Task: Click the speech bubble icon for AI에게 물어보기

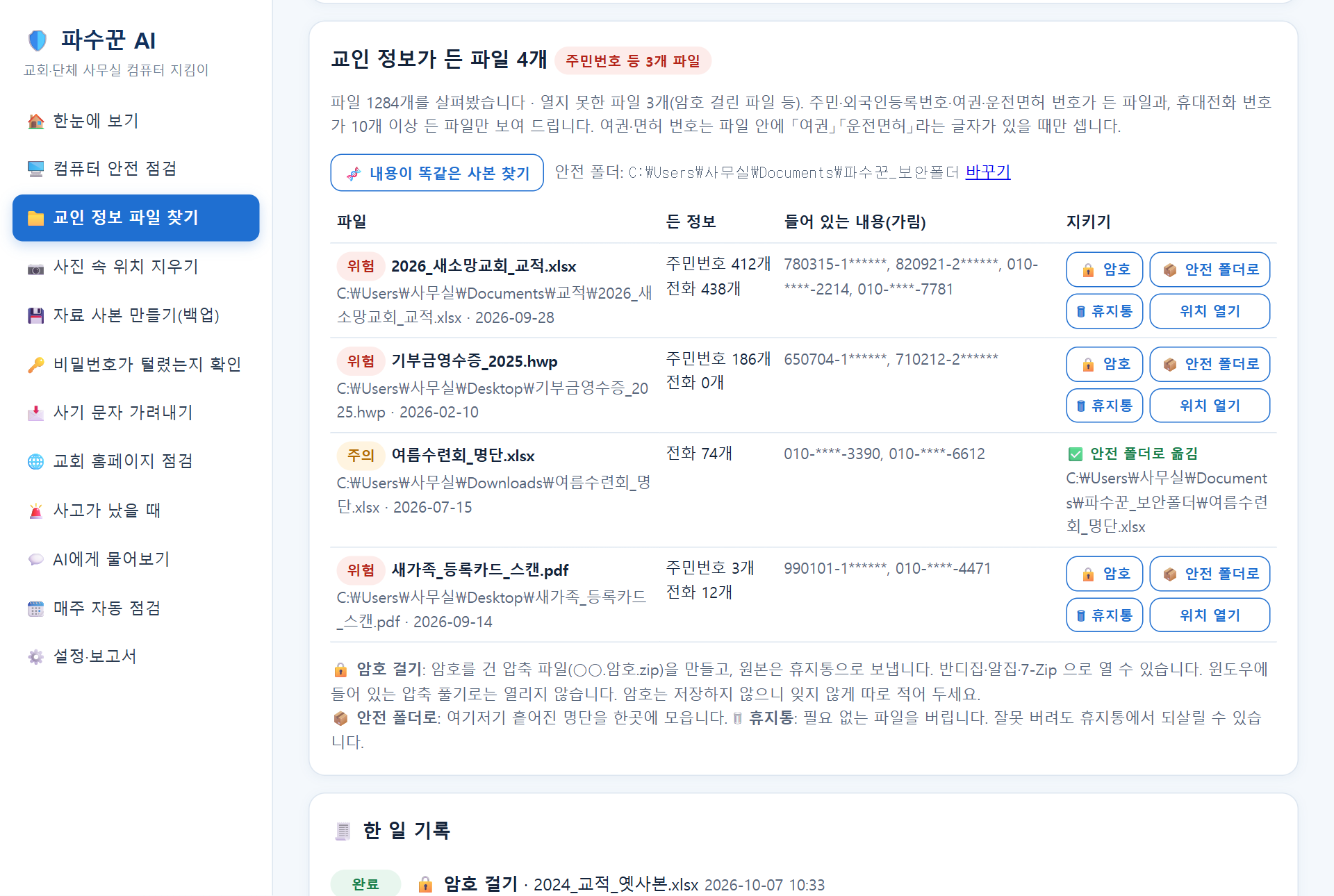Action: [x=35, y=560]
